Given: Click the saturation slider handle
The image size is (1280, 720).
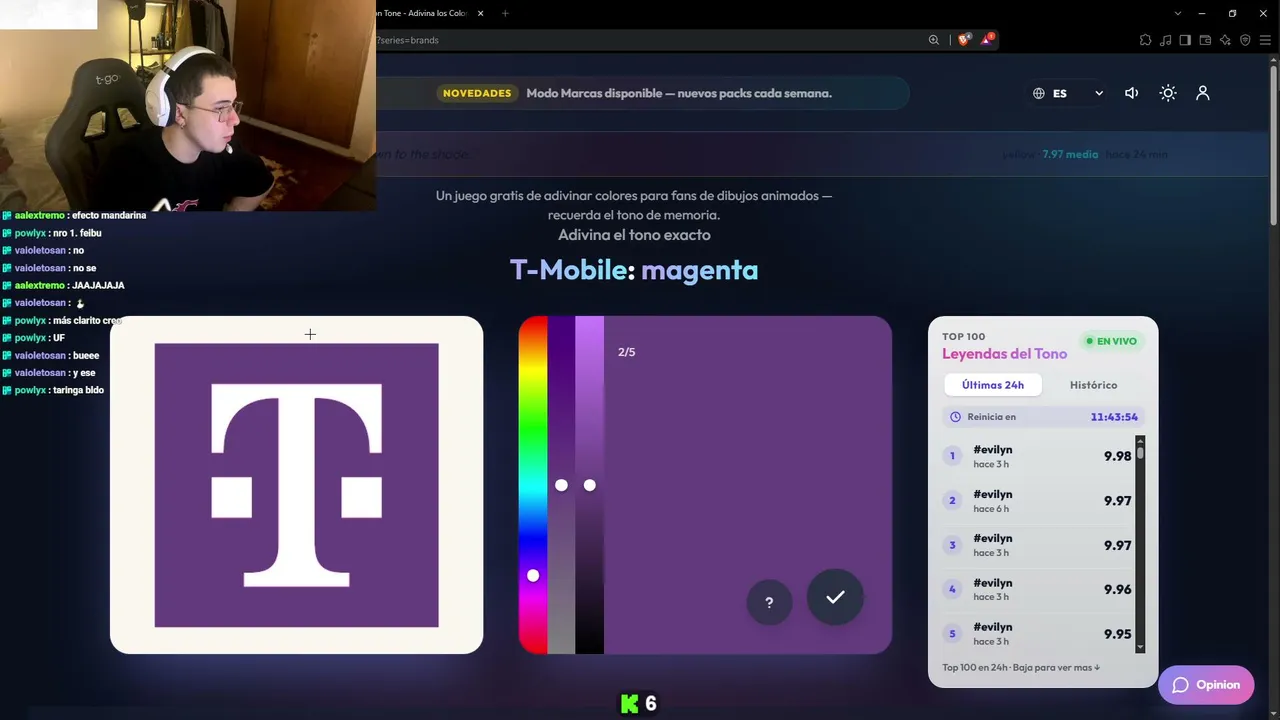Looking at the screenshot, I should tap(561, 485).
